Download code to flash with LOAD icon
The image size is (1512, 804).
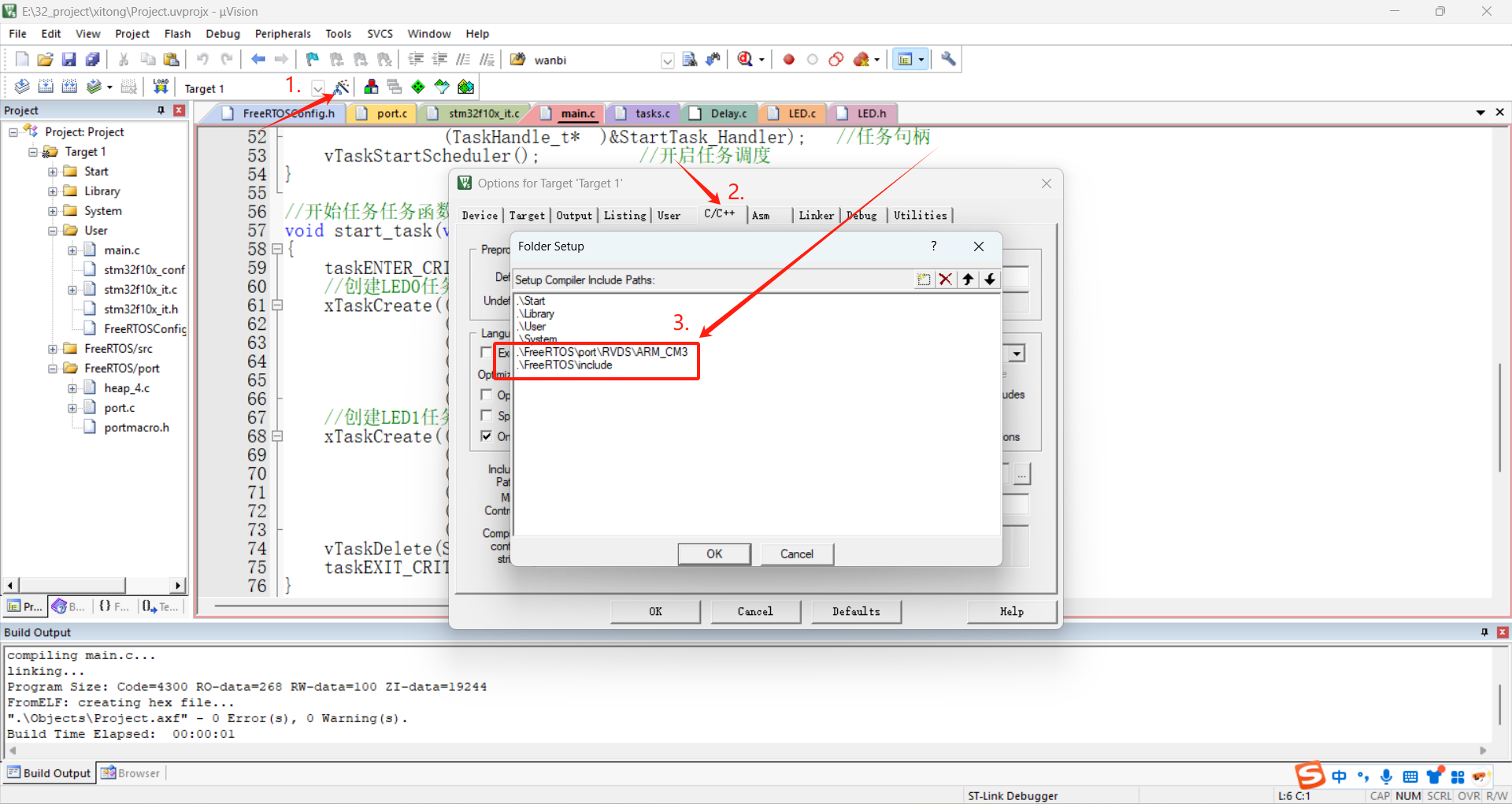161,87
